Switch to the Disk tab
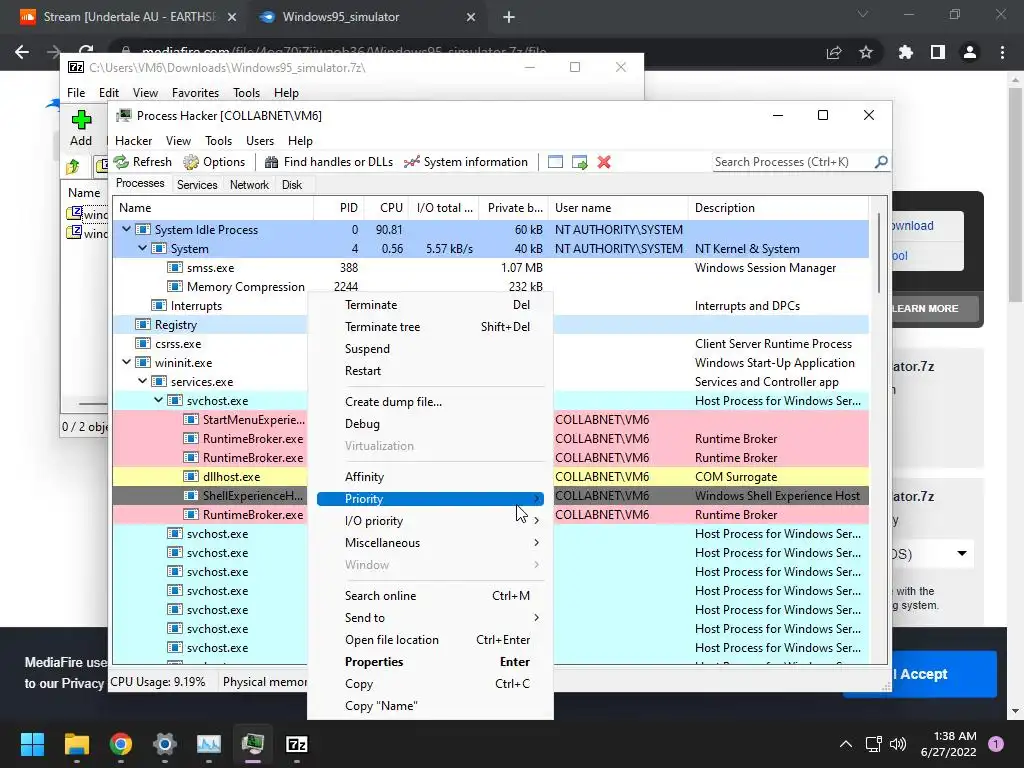This screenshot has height=768, width=1024. (x=292, y=185)
